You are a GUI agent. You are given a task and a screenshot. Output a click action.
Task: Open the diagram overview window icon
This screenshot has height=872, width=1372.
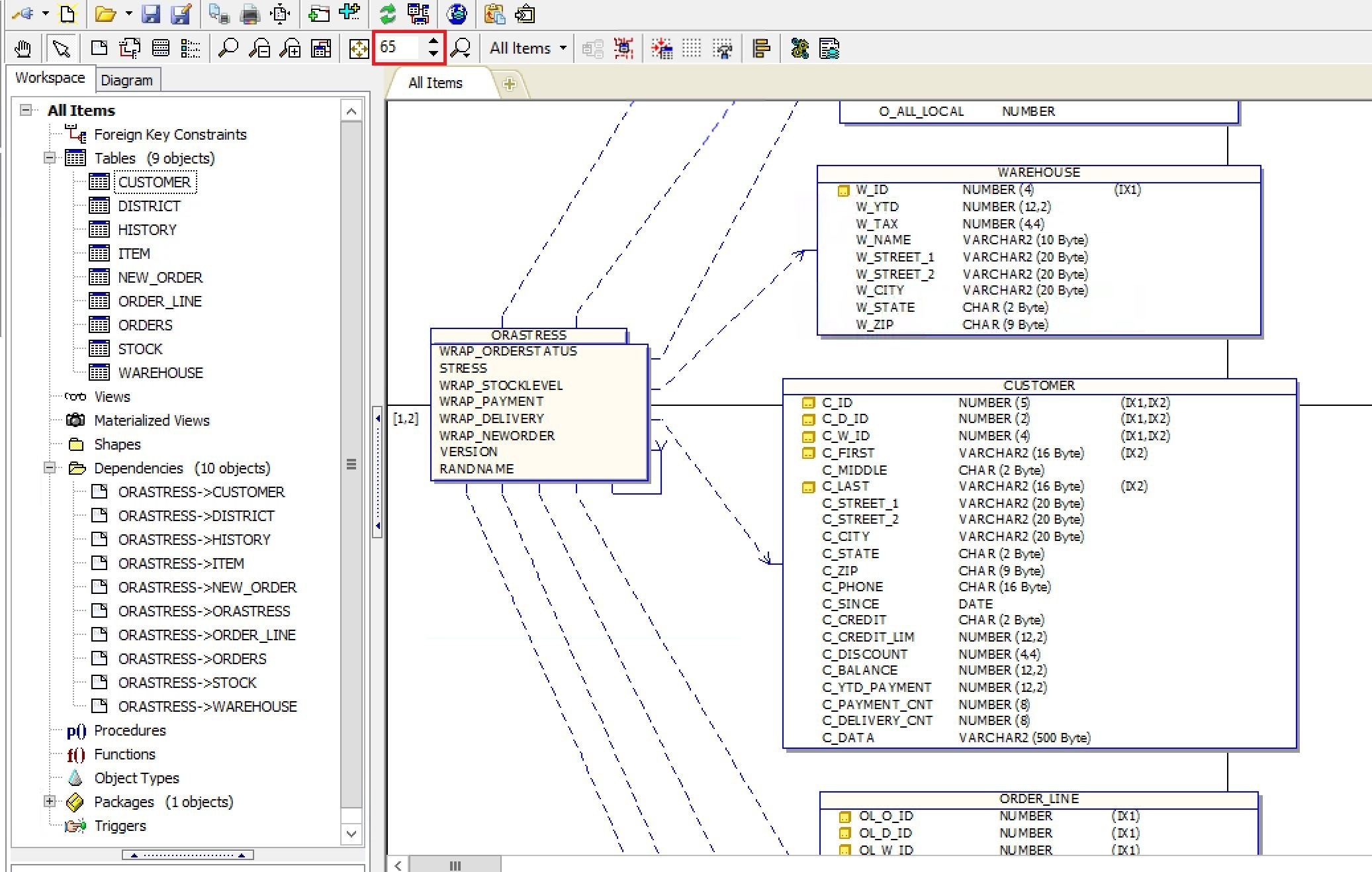[x=322, y=48]
